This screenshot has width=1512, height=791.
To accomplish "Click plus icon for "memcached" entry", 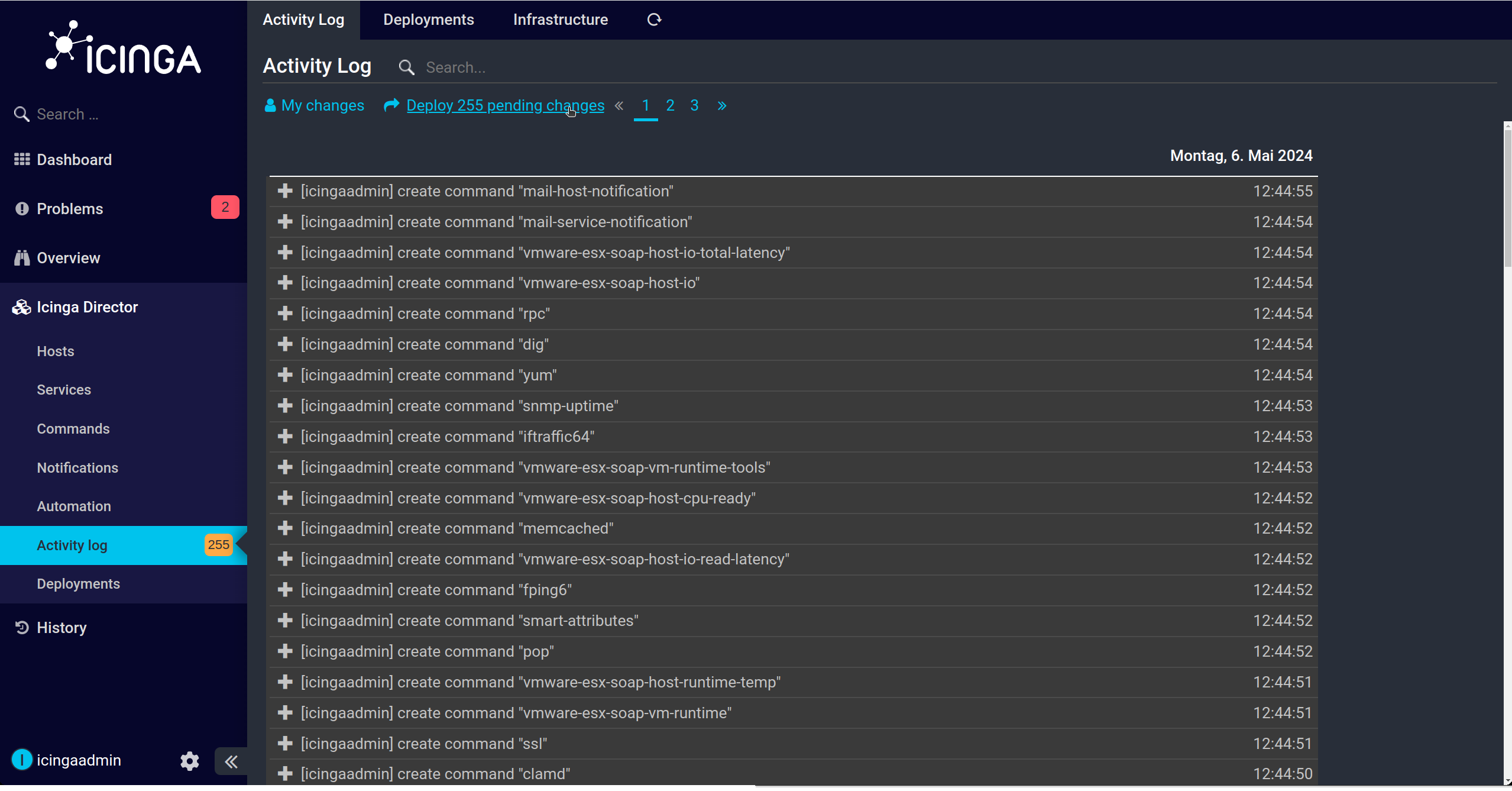I will (x=285, y=528).
